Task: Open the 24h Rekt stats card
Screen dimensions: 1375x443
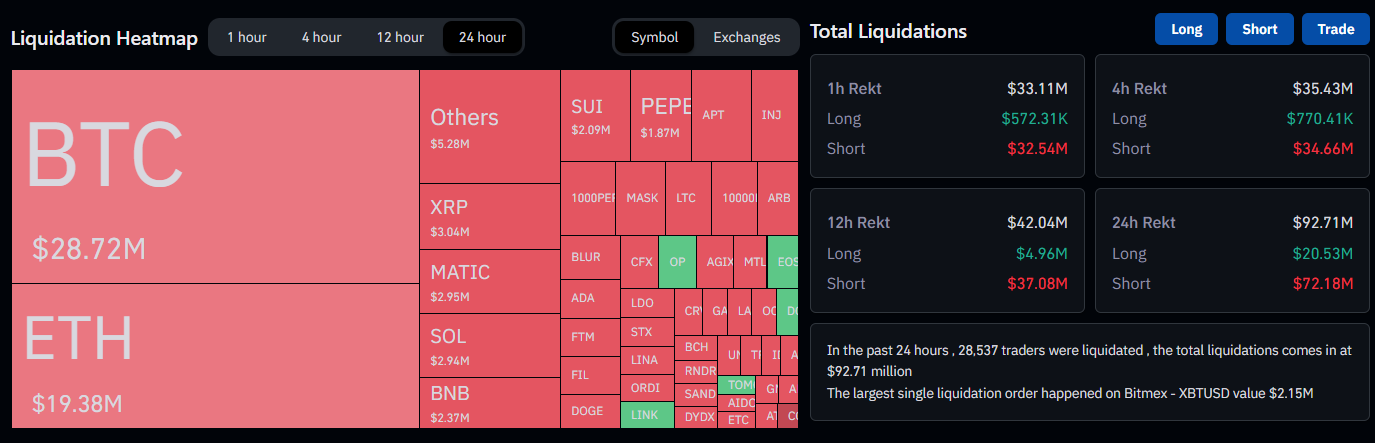Action: (x=1231, y=252)
